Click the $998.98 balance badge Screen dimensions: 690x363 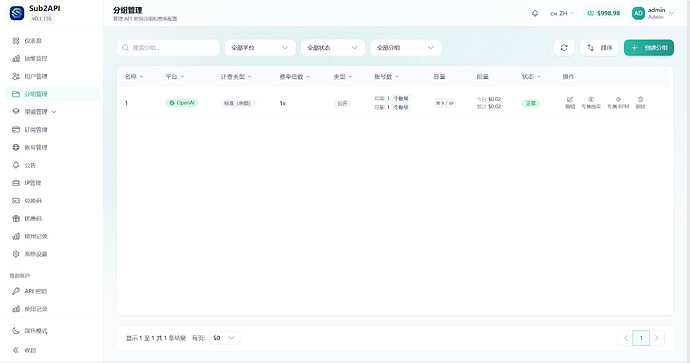(604, 13)
